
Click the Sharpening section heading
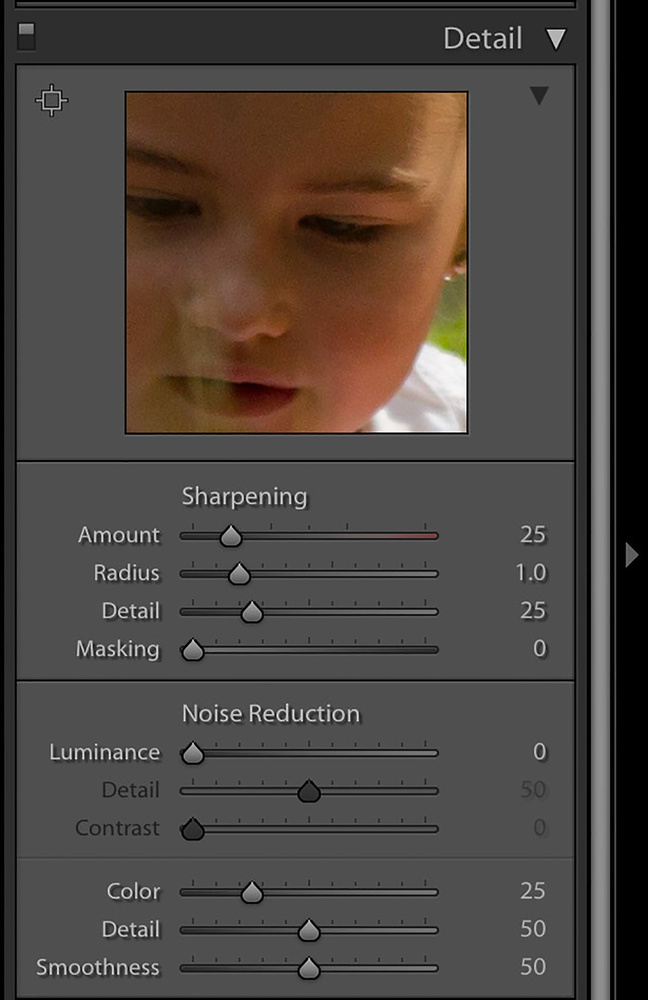tap(244, 497)
